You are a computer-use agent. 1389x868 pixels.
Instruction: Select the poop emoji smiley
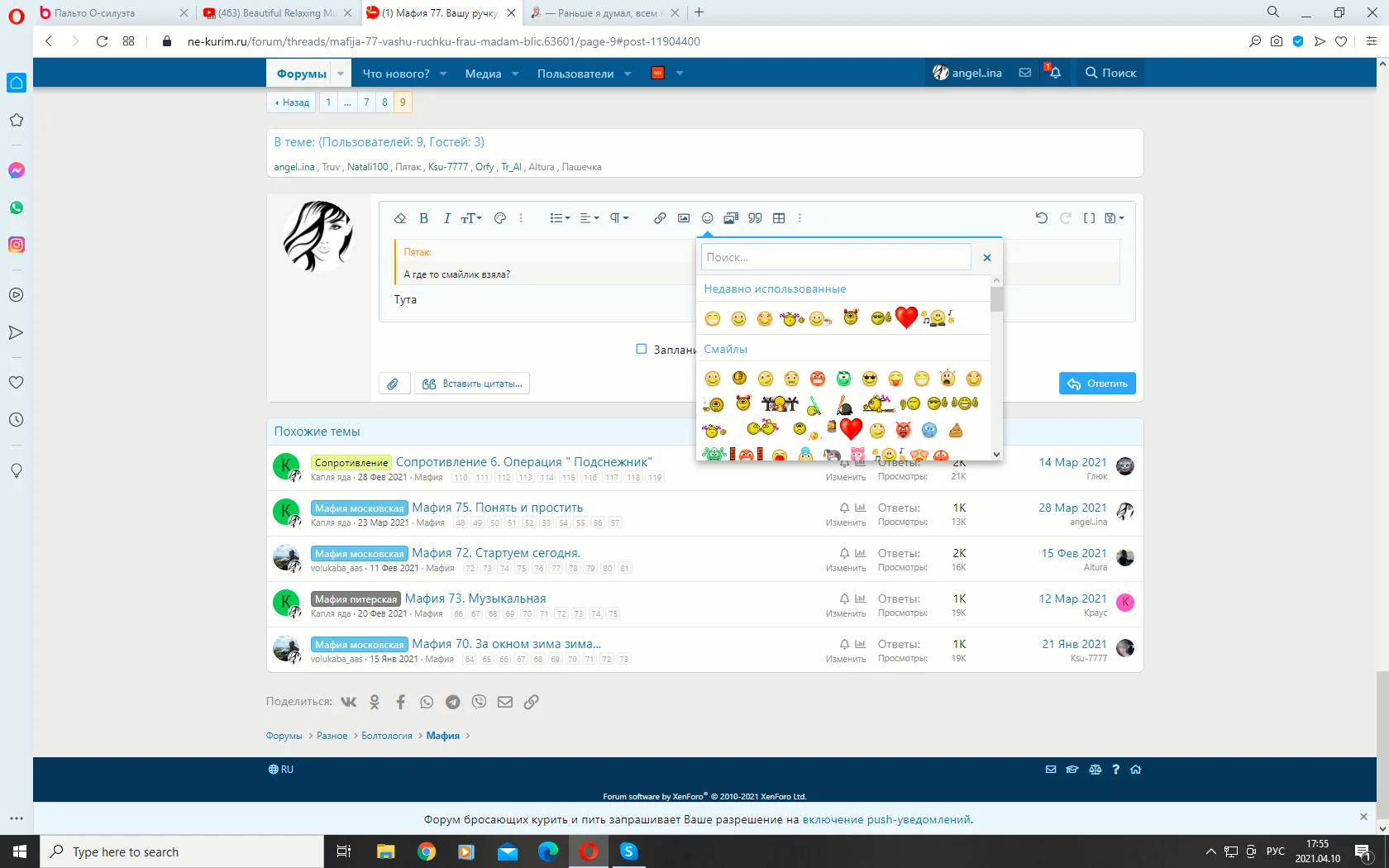[x=956, y=430]
